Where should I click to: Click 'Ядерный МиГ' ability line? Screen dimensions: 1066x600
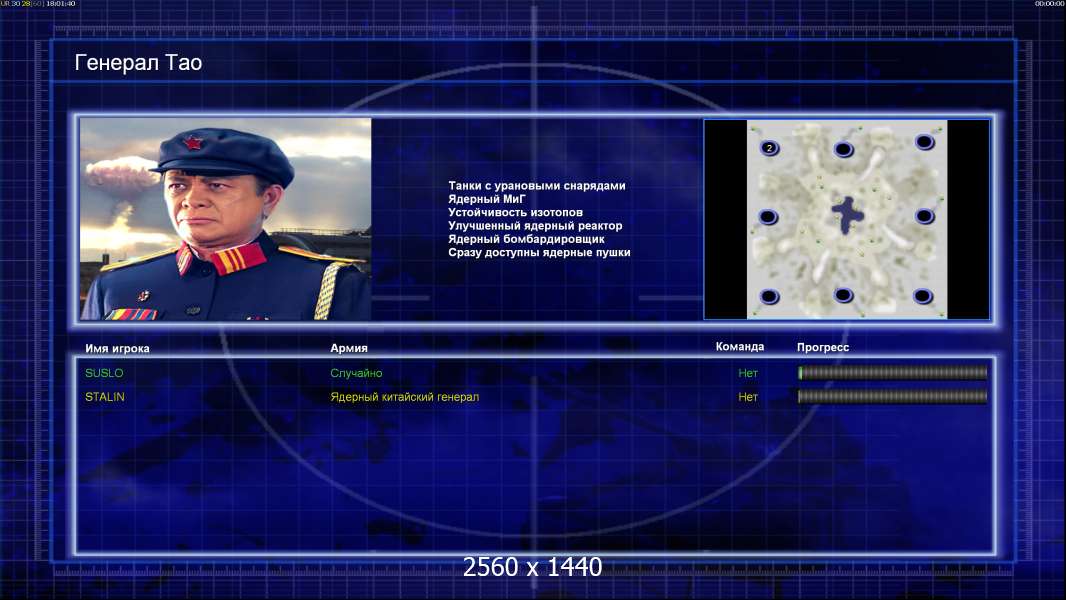[x=487, y=199]
